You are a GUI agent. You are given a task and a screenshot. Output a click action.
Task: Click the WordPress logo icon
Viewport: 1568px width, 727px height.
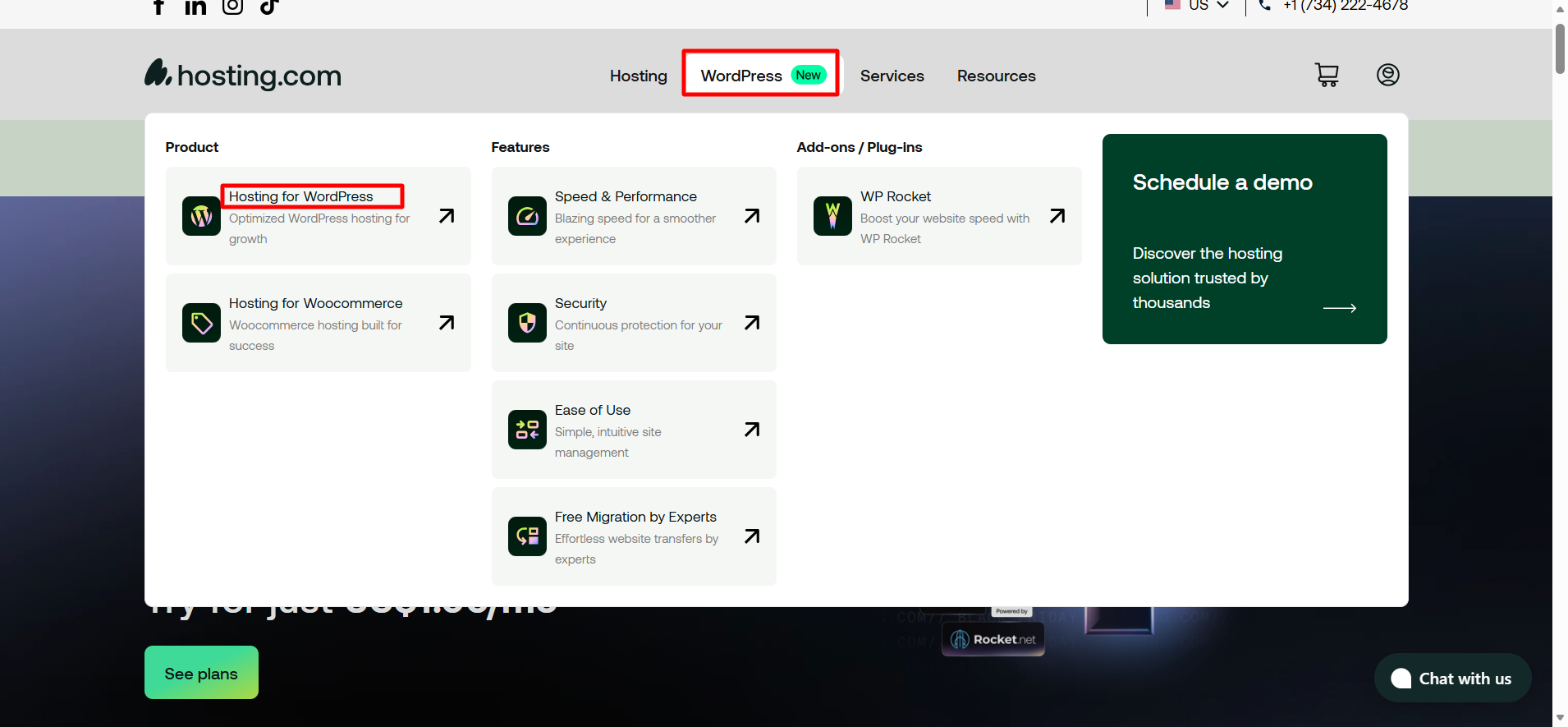[x=201, y=216]
